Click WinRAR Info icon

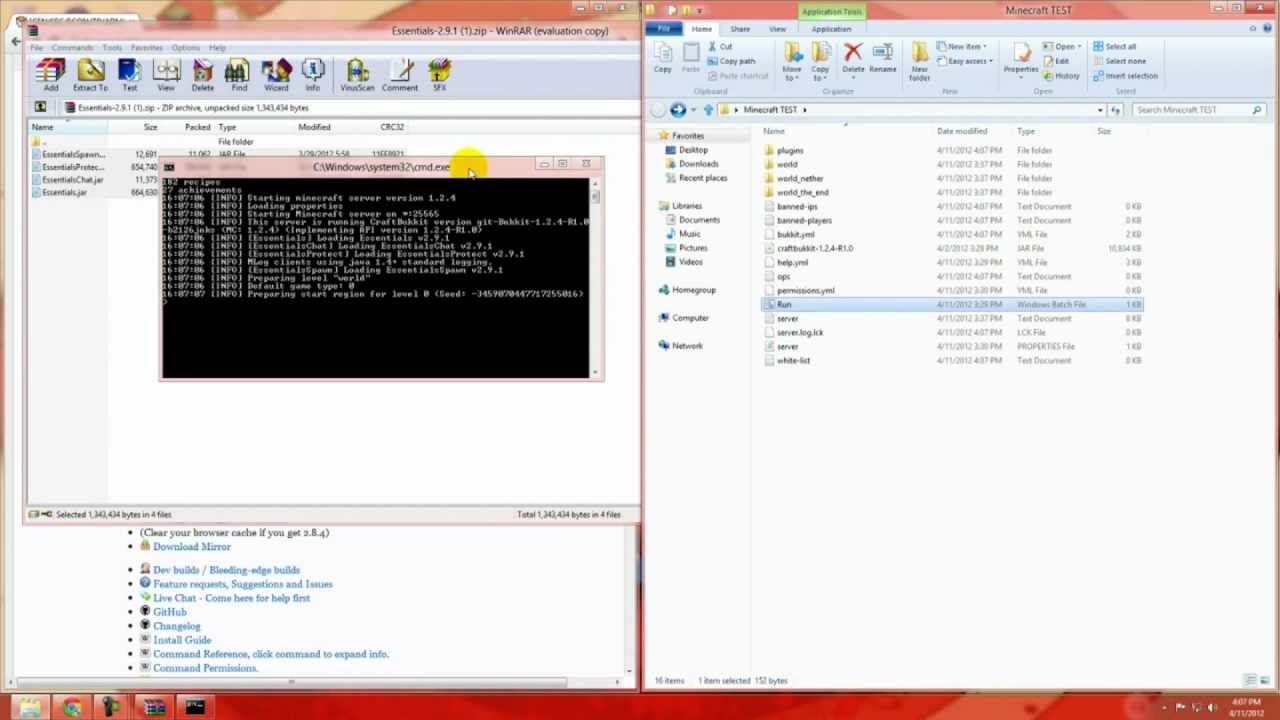[x=313, y=75]
